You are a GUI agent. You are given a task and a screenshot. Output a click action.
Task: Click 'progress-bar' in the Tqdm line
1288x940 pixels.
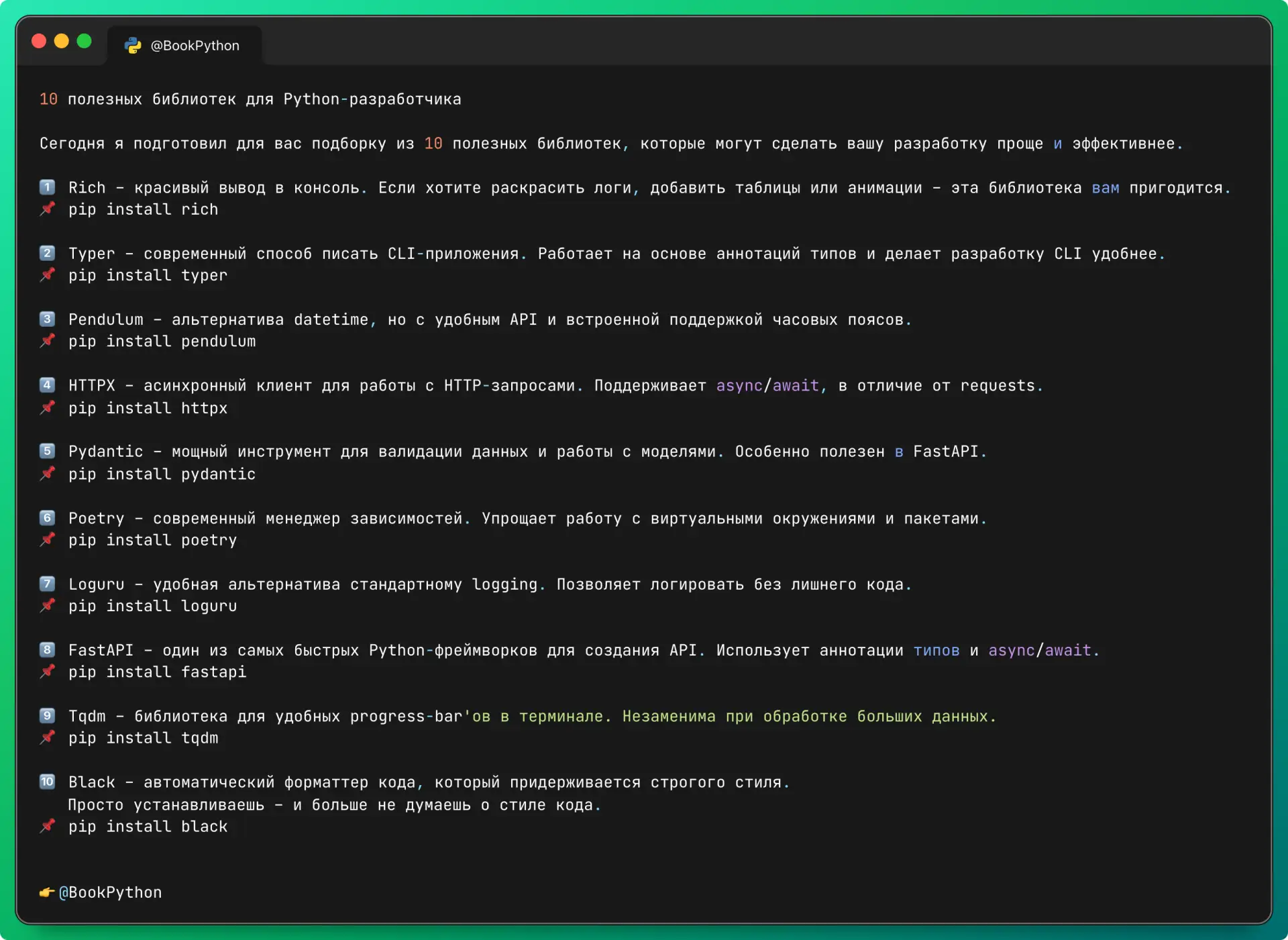point(407,716)
